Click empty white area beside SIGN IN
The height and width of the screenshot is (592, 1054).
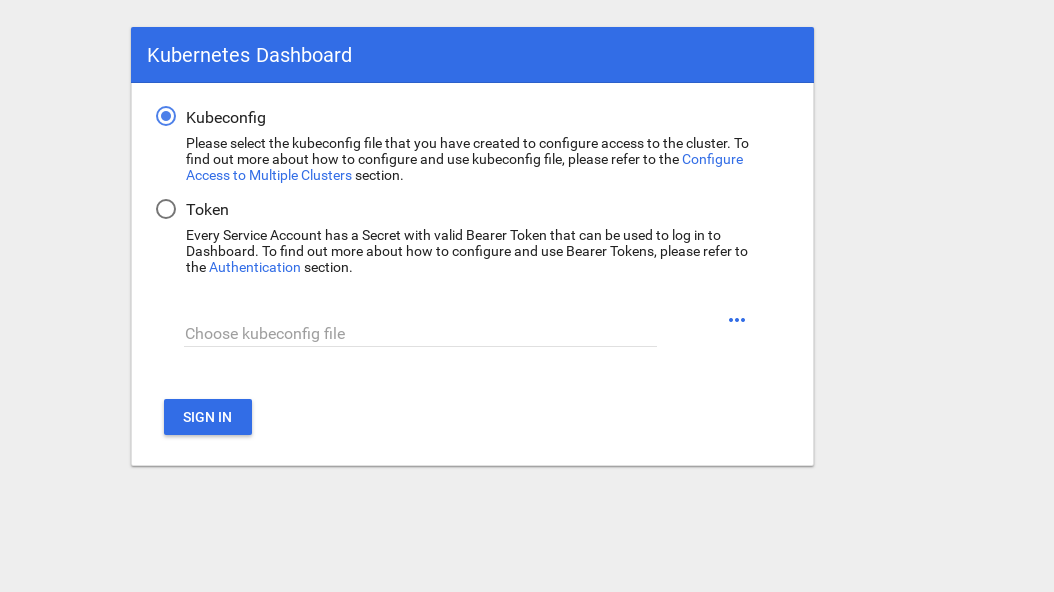coord(500,417)
